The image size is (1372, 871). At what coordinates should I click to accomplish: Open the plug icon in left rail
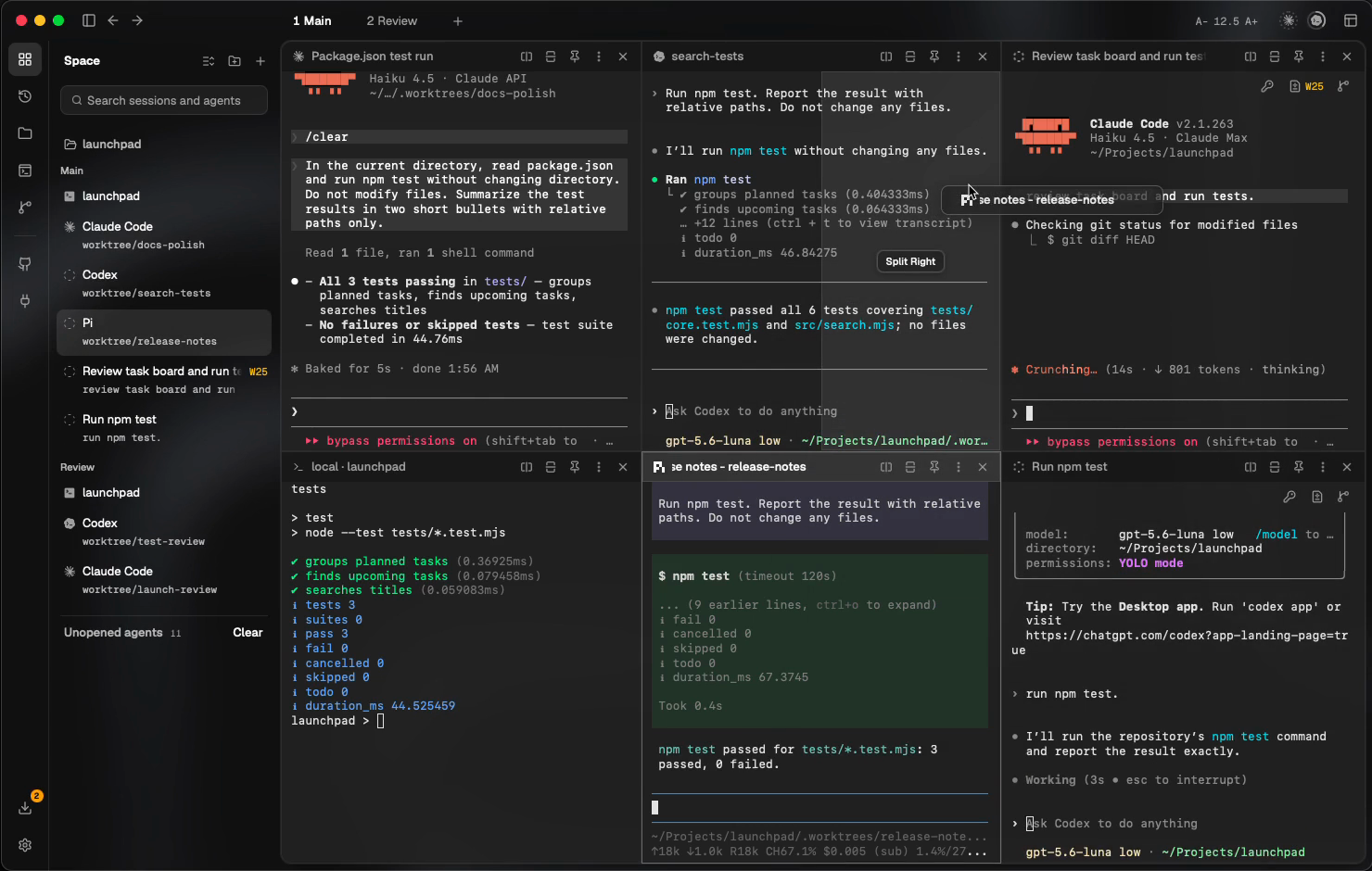pyautogui.click(x=25, y=300)
